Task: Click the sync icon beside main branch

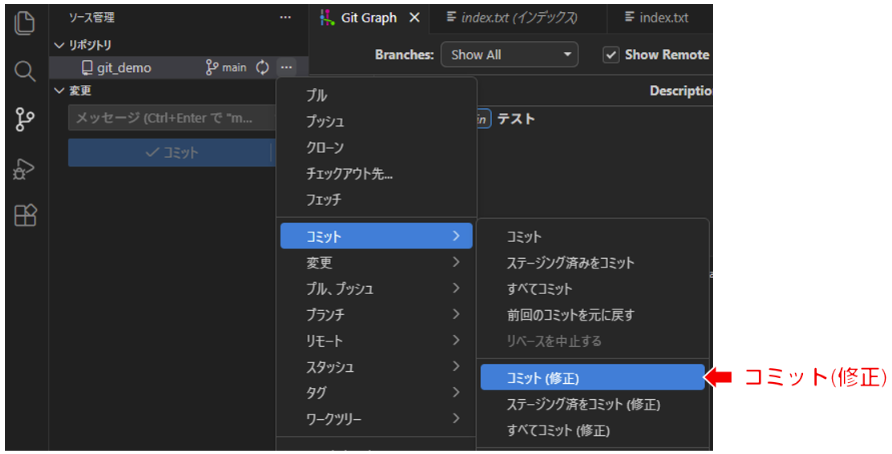Action: pyautogui.click(x=263, y=68)
